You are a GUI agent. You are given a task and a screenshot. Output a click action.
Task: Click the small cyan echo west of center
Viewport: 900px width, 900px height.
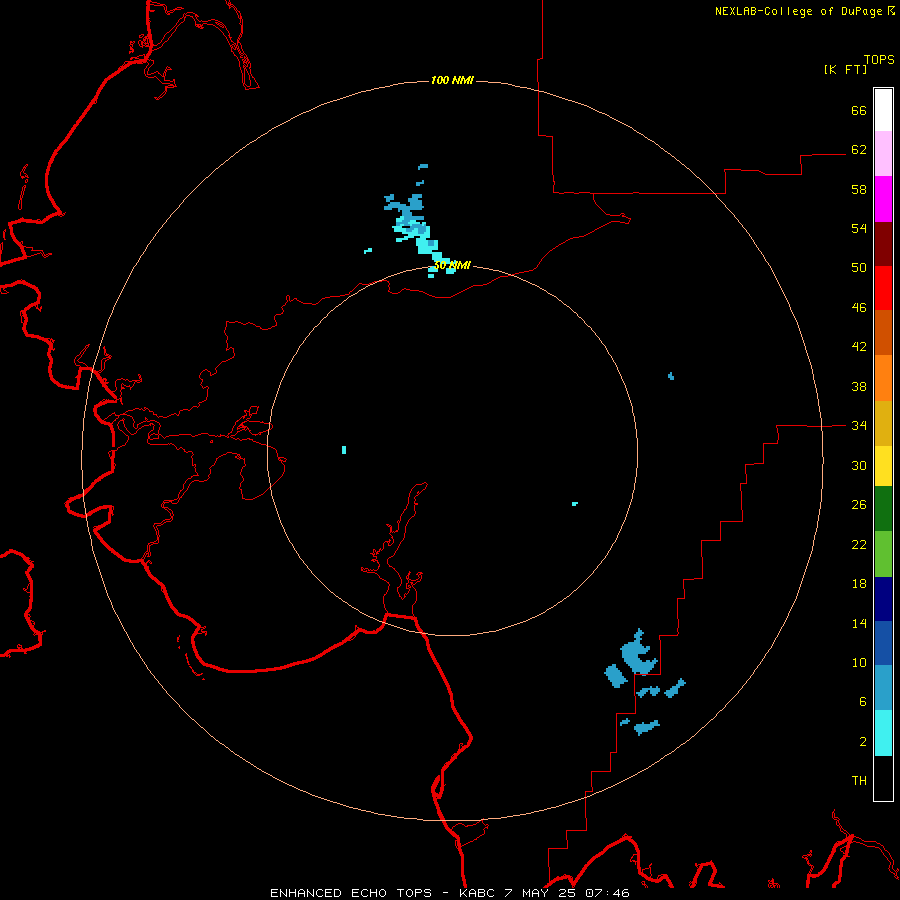(344, 449)
